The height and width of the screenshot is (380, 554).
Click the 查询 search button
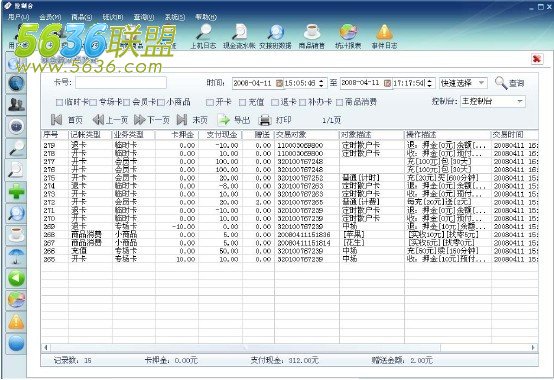tap(509, 83)
